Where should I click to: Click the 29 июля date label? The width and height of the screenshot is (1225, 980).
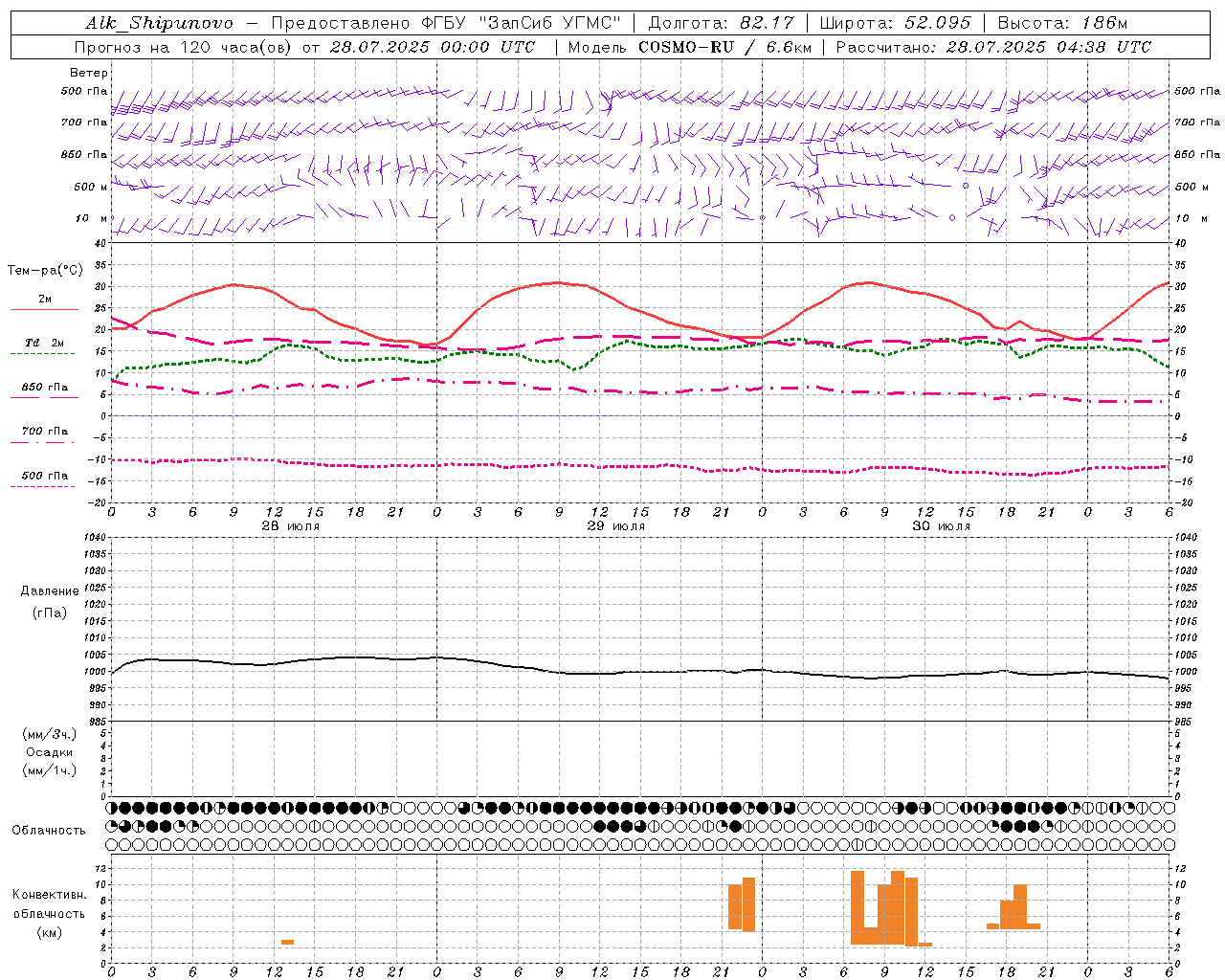615,526
